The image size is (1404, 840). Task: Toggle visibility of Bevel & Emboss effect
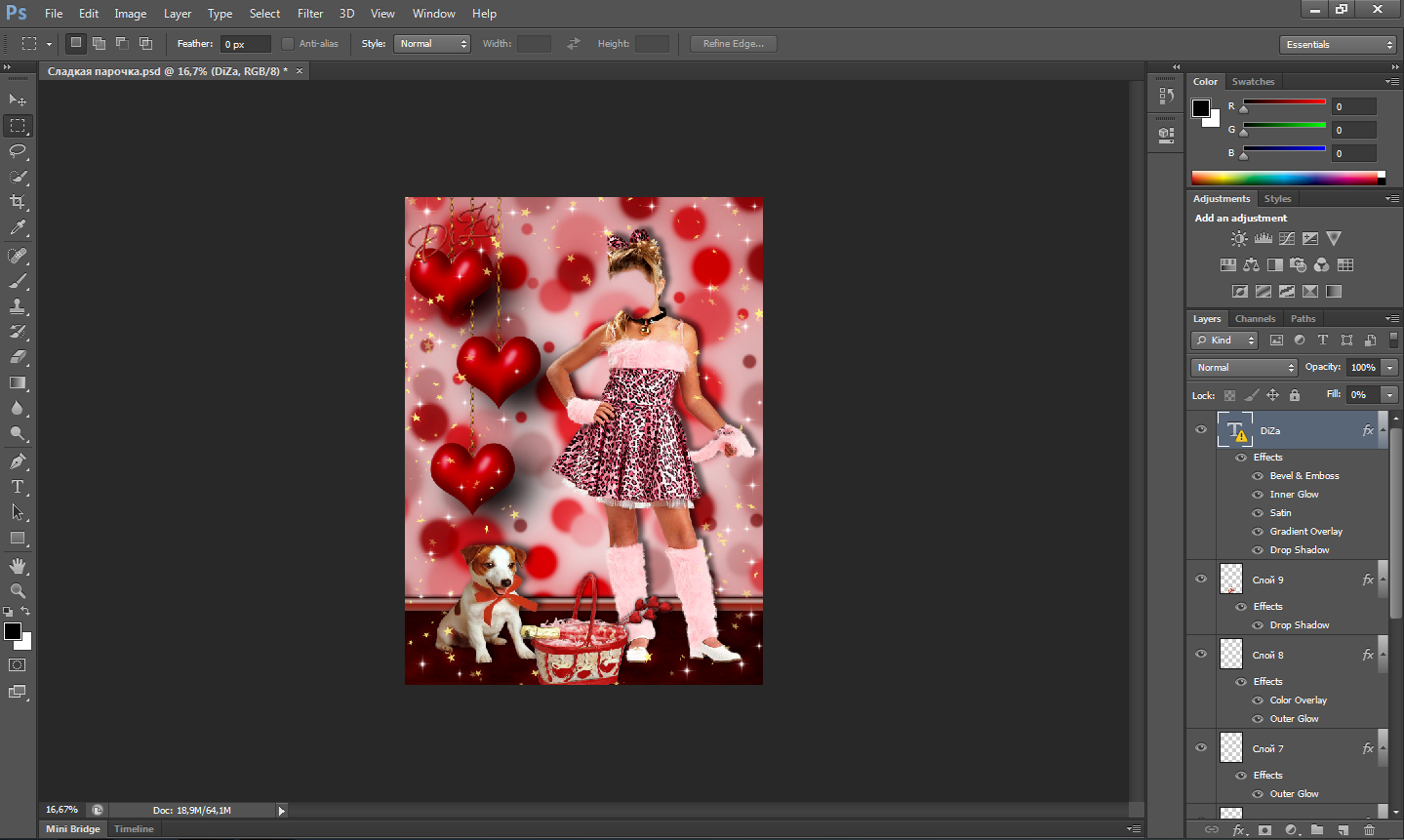click(1258, 476)
